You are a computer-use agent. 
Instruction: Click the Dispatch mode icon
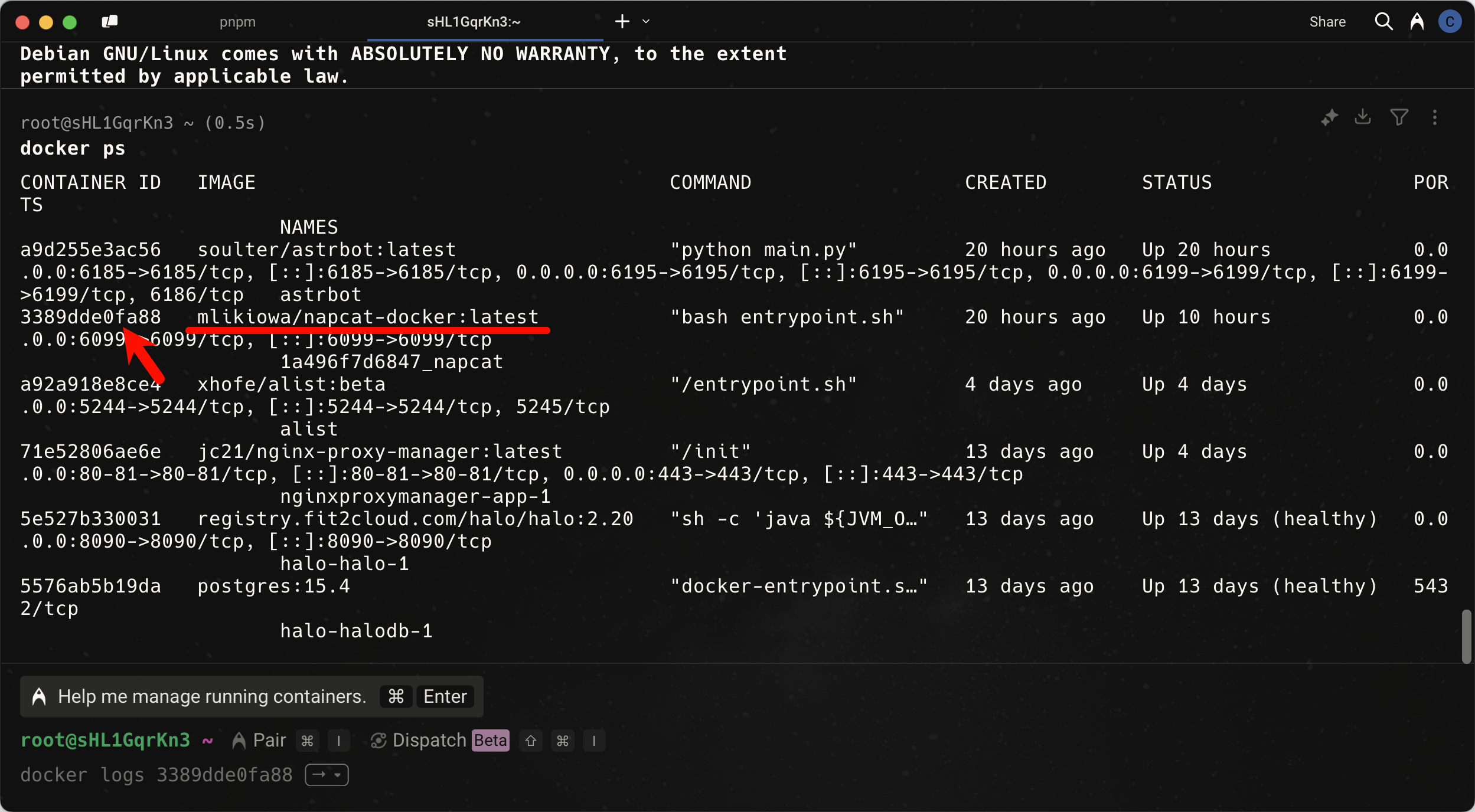(x=378, y=741)
